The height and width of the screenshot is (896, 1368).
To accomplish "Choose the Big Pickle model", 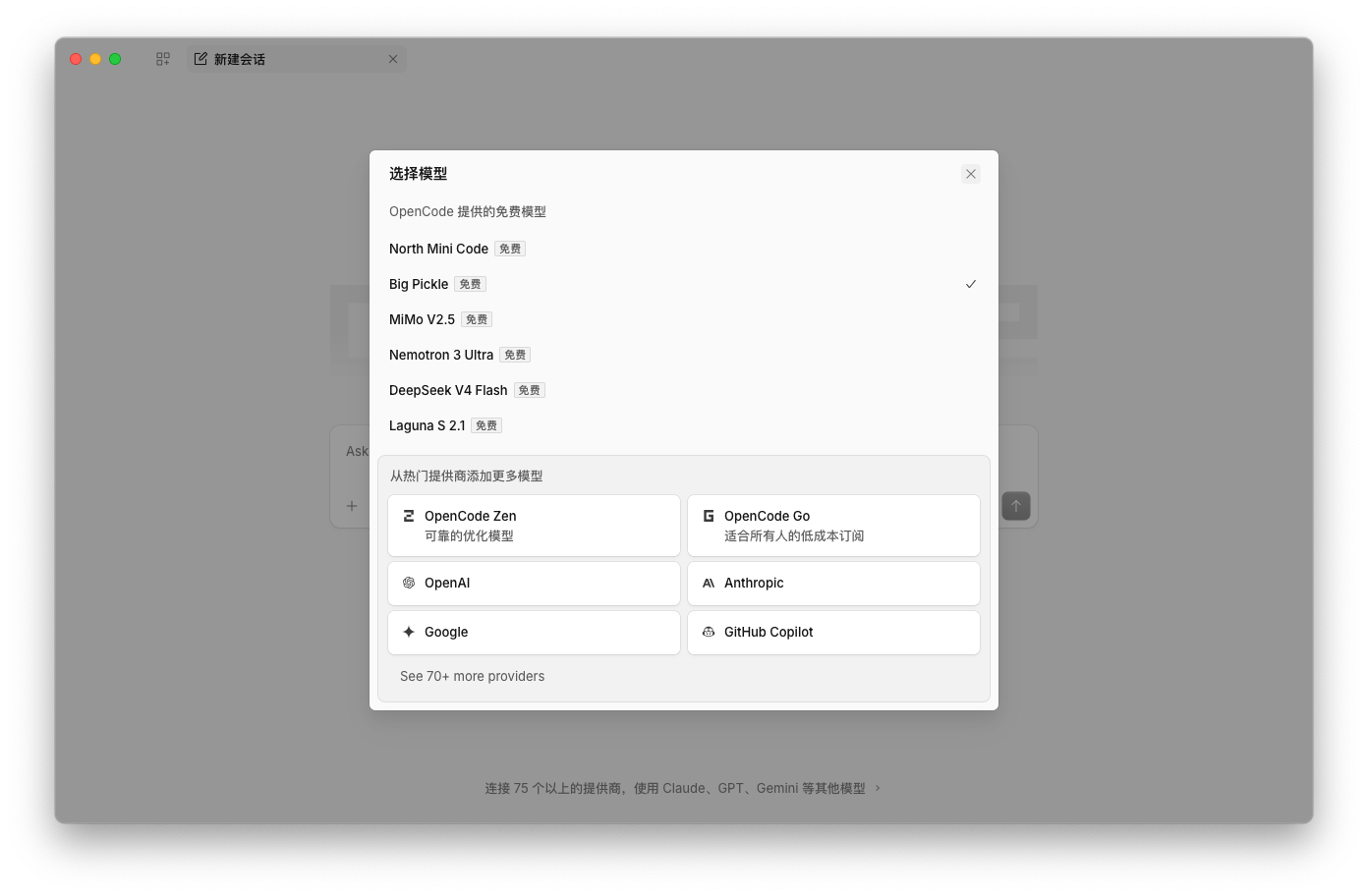I will click(x=684, y=284).
